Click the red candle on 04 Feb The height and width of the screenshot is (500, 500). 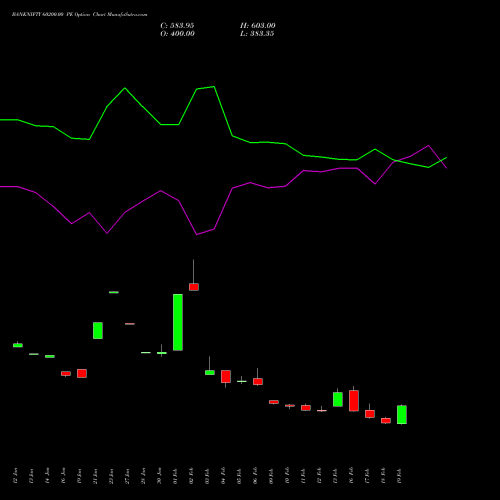tap(226, 376)
